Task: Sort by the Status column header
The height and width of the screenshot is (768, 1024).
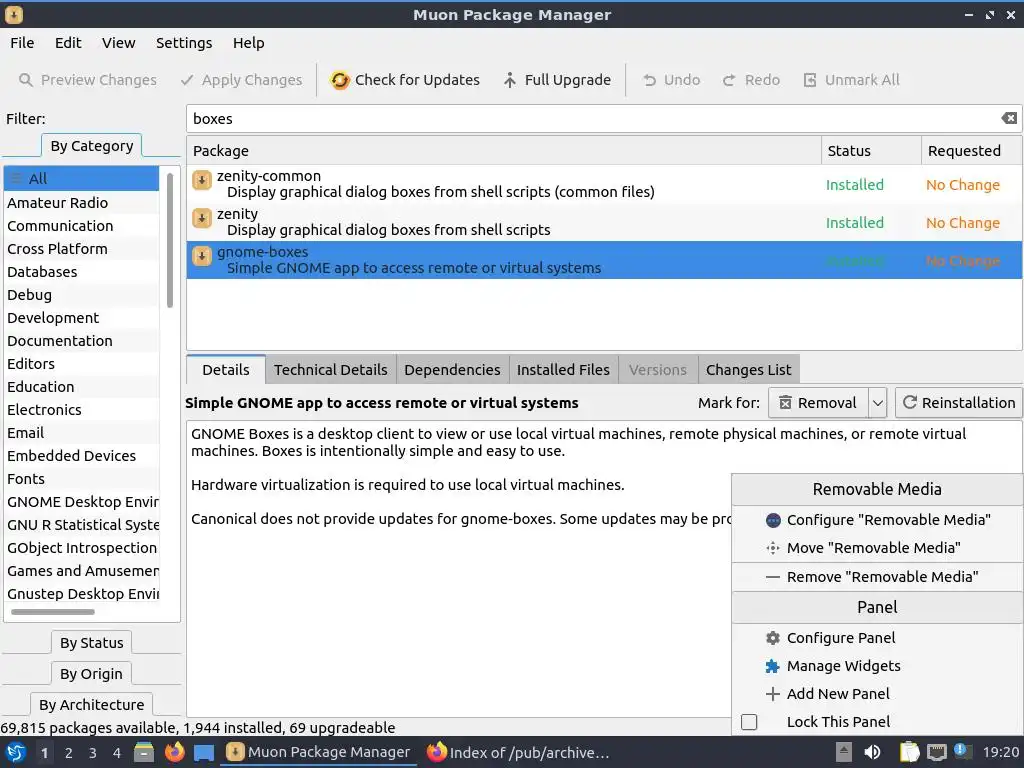Action: 871,151
